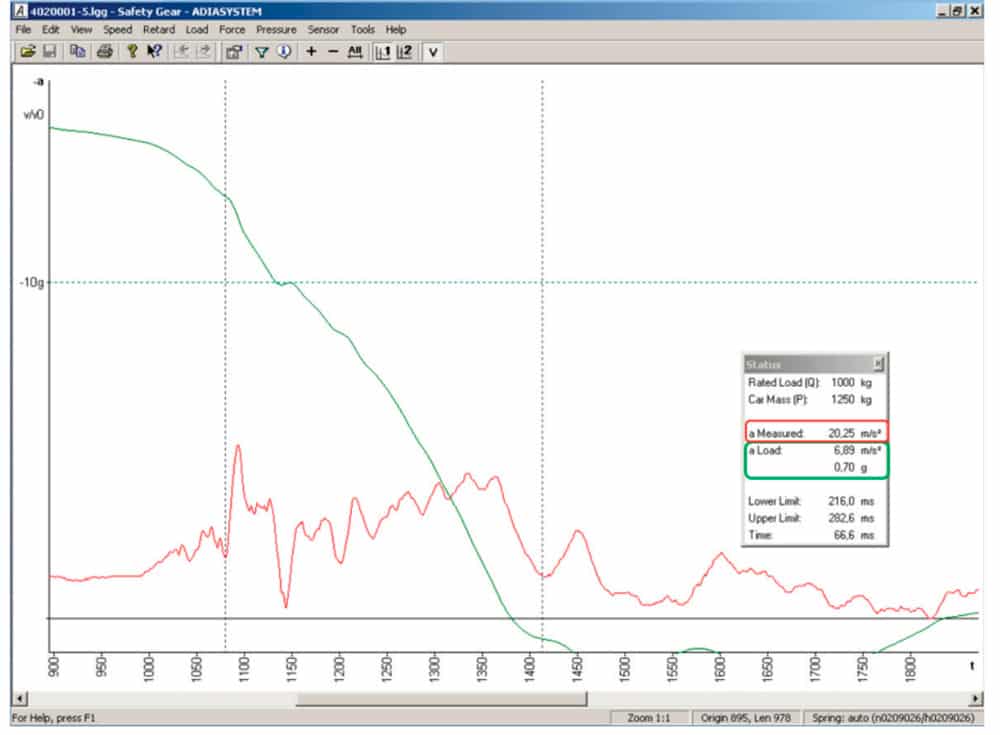Open the Help menu
Screen dimensions: 1000x735
coord(396,29)
